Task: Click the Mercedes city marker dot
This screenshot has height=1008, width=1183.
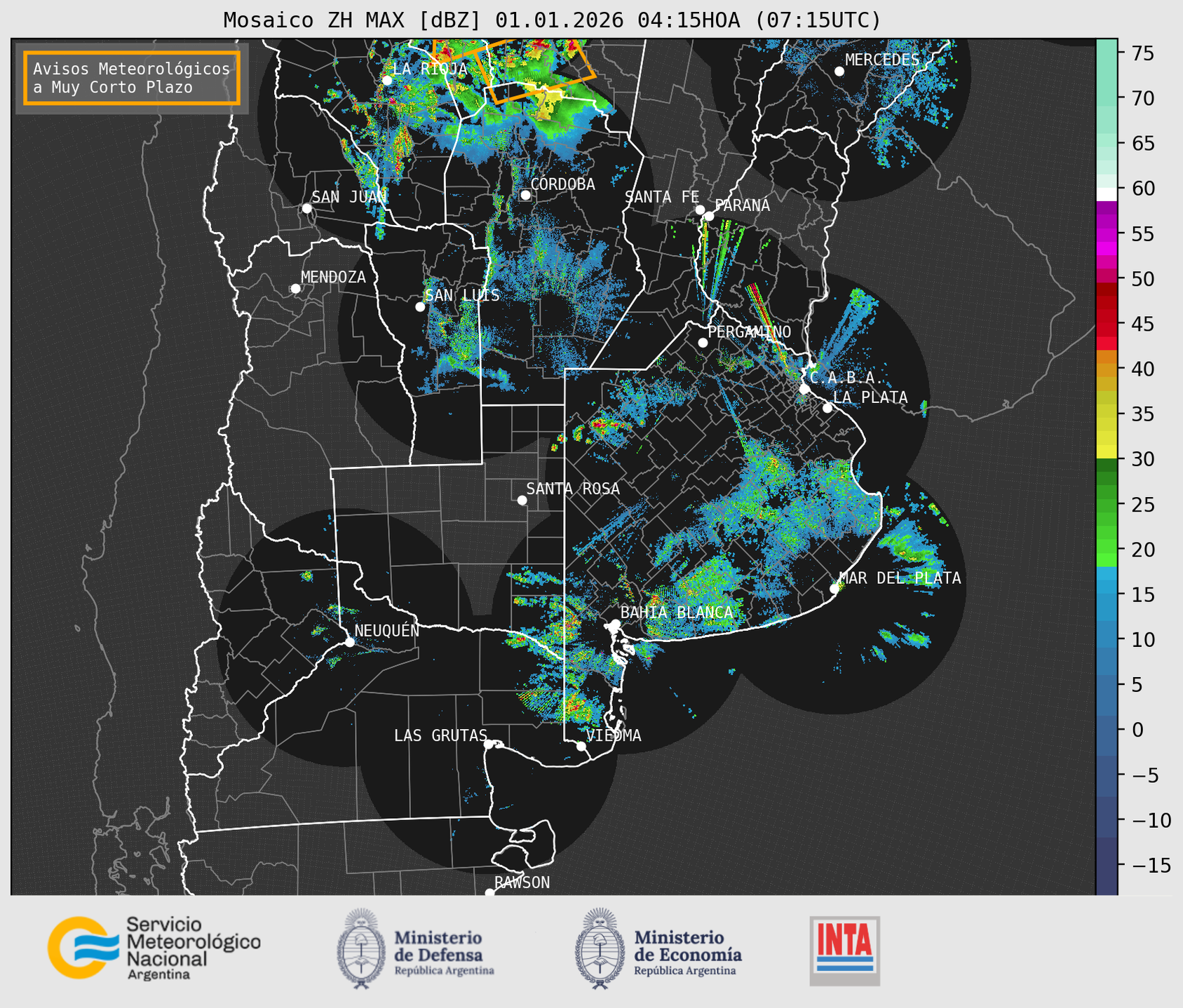Action: 839,71
